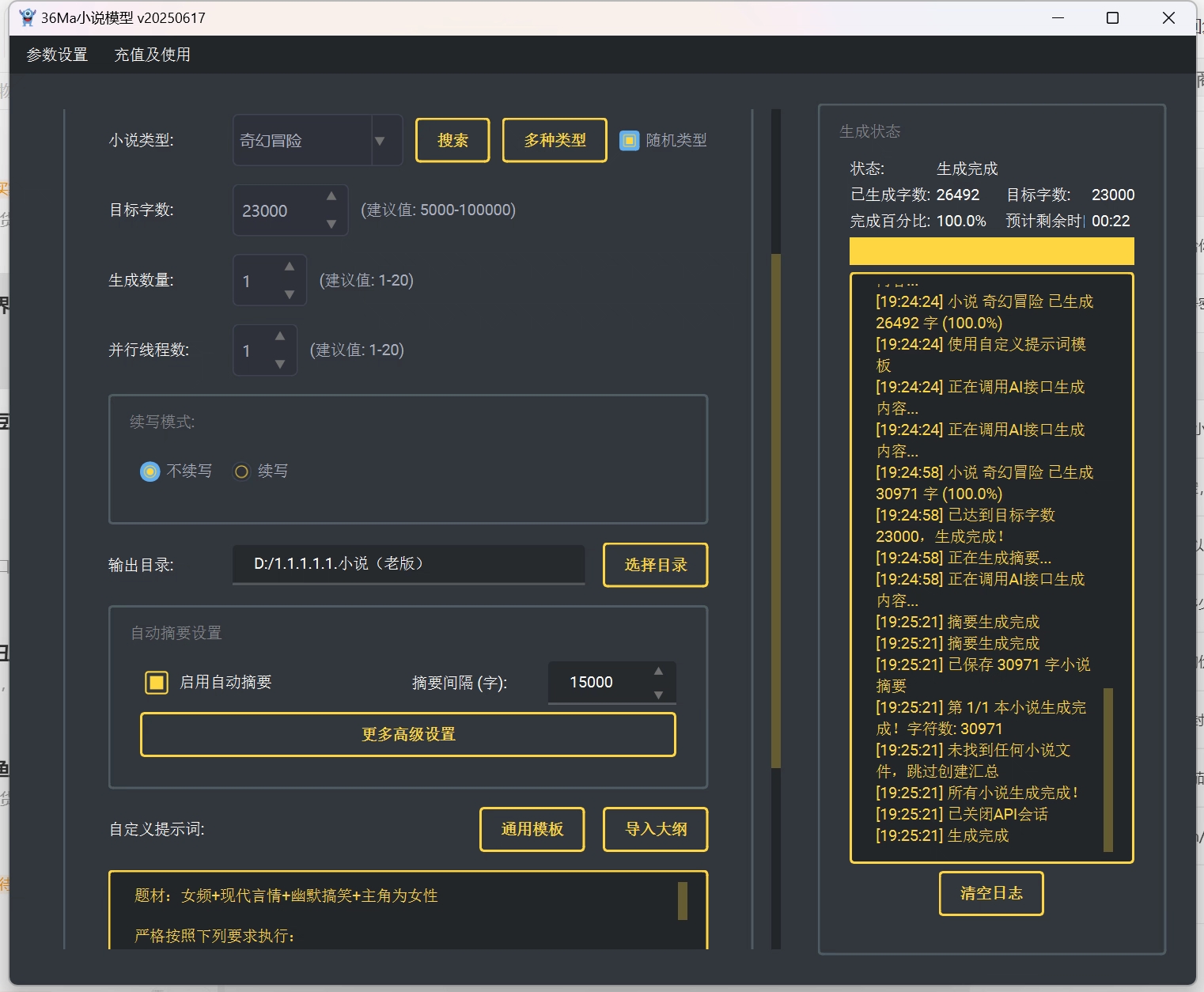Apply the 通用模板 template
Screen dimensions: 1204x992
(x=532, y=829)
